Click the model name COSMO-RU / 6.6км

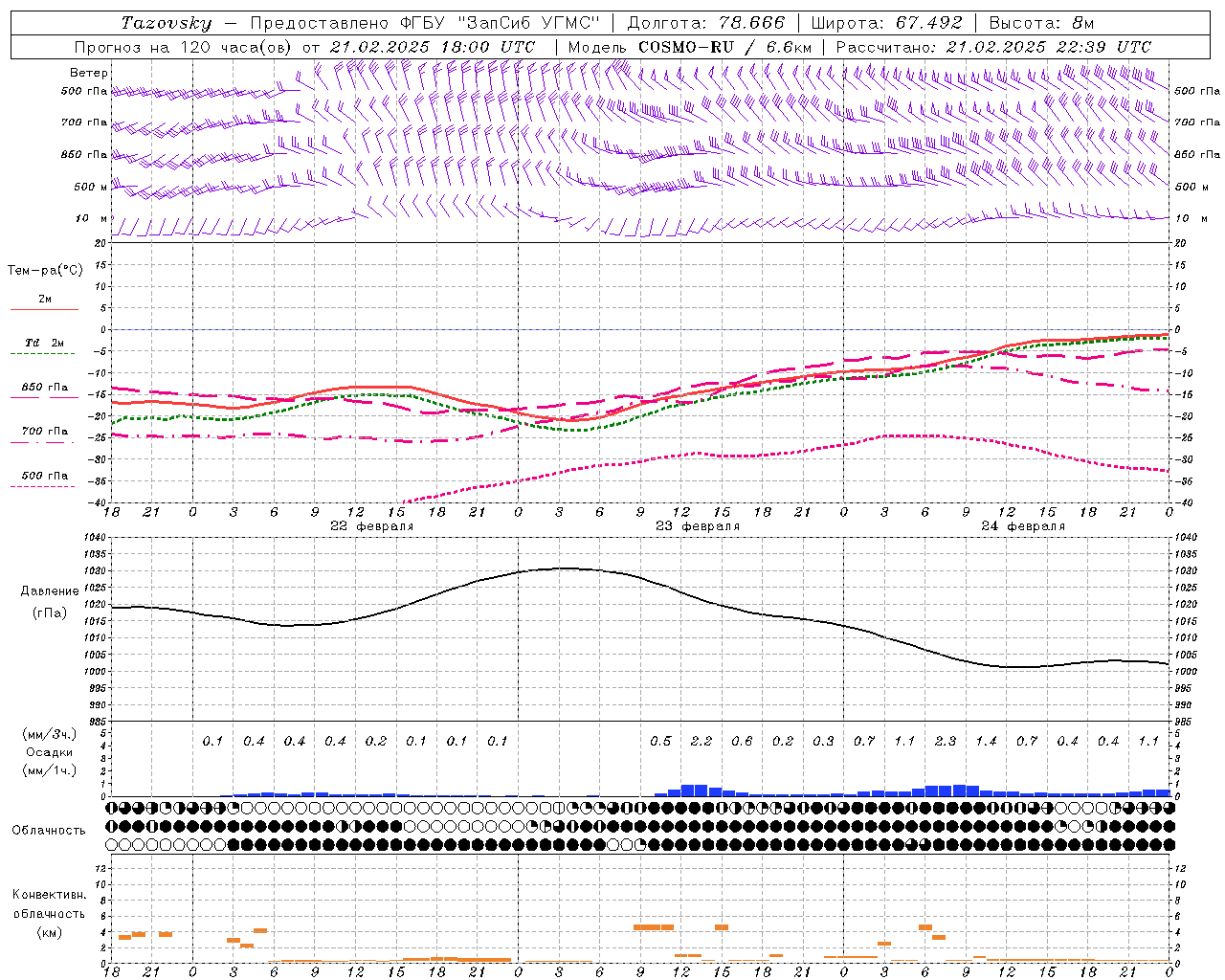(x=724, y=47)
